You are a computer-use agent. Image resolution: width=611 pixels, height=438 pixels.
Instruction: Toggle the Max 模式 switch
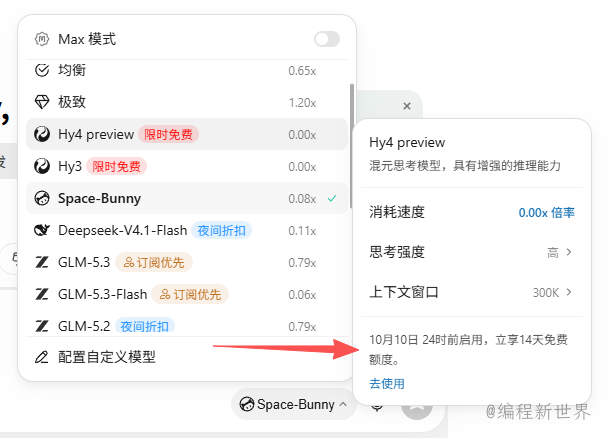click(x=327, y=39)
